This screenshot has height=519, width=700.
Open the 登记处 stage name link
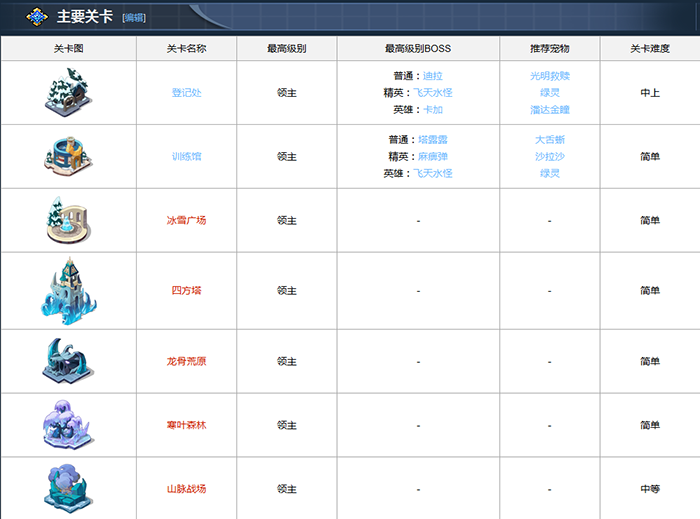186,93
